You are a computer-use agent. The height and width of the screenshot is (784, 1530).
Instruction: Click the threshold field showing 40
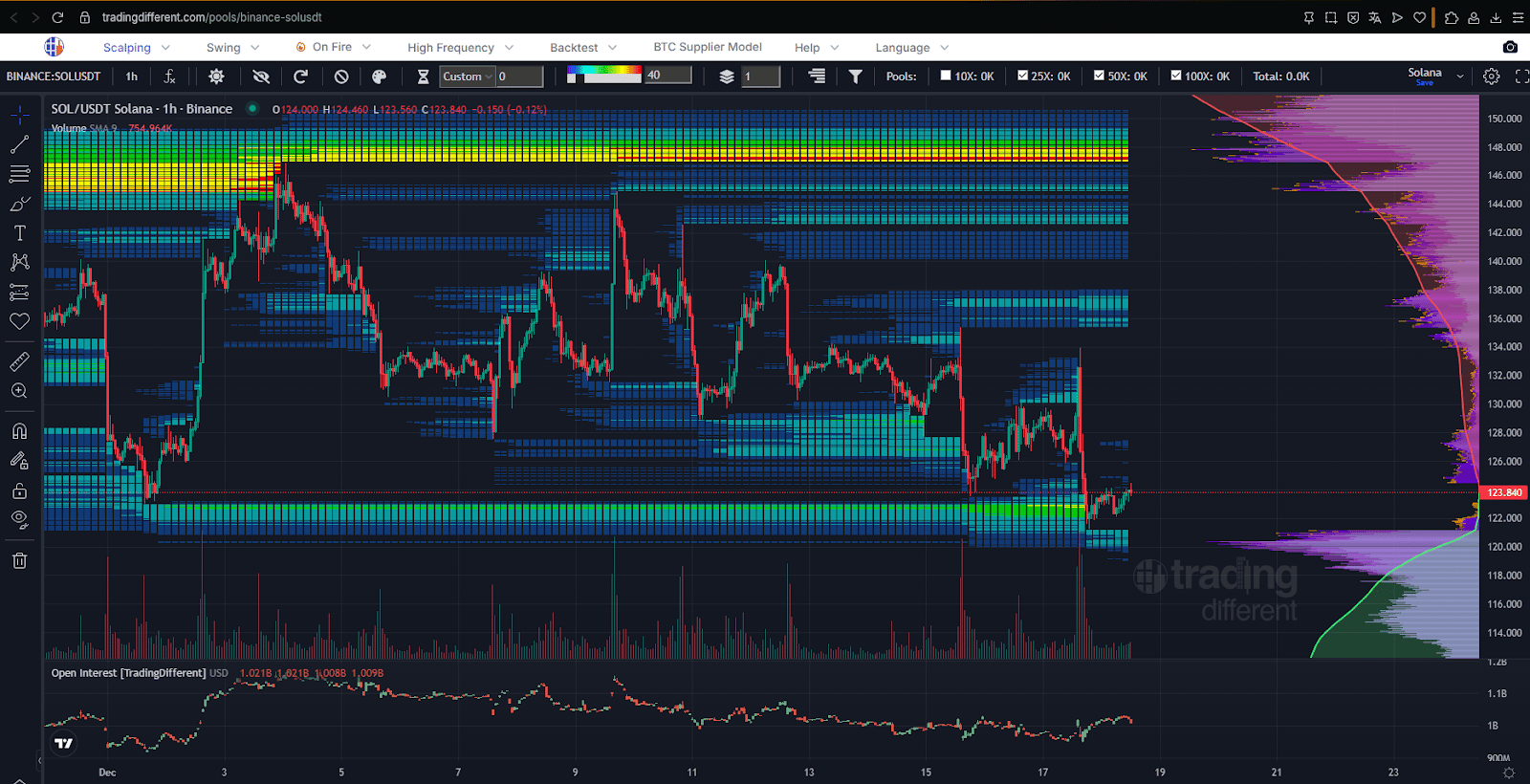click(668, 76)
